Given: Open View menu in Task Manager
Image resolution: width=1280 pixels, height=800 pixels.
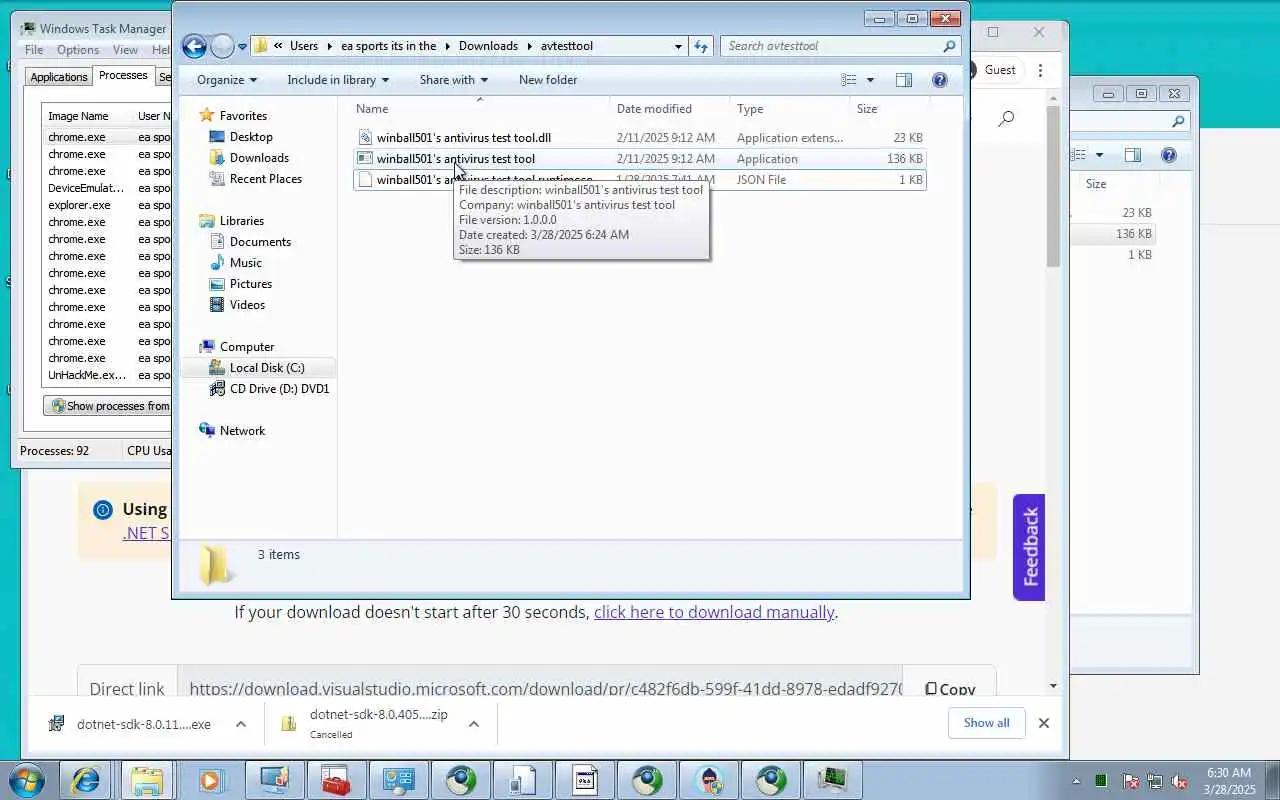Looking at the screenshot, I should coord(125,50).
